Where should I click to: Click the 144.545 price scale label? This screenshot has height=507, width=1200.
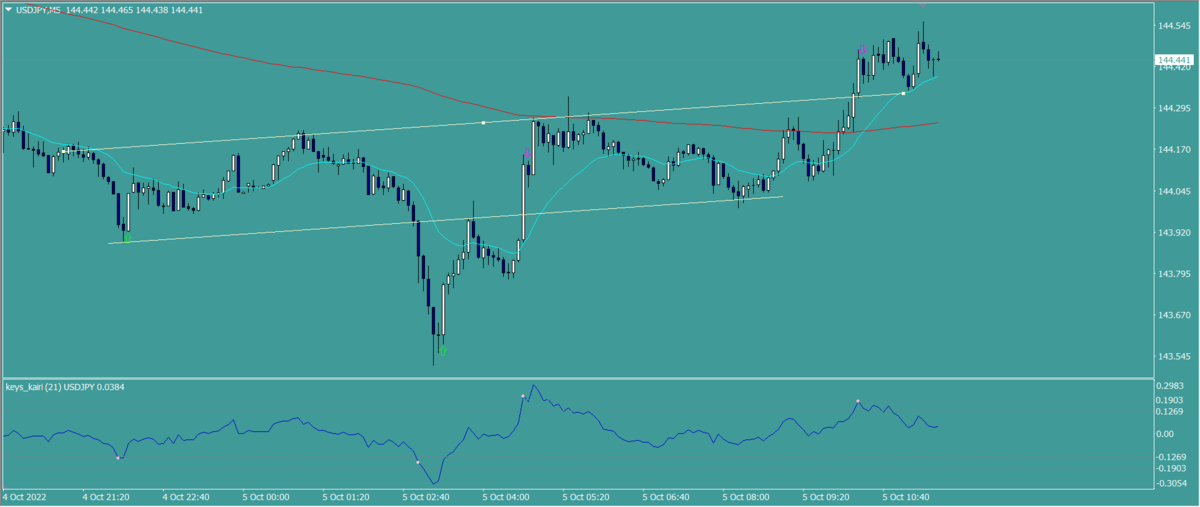pos(1174,25)
